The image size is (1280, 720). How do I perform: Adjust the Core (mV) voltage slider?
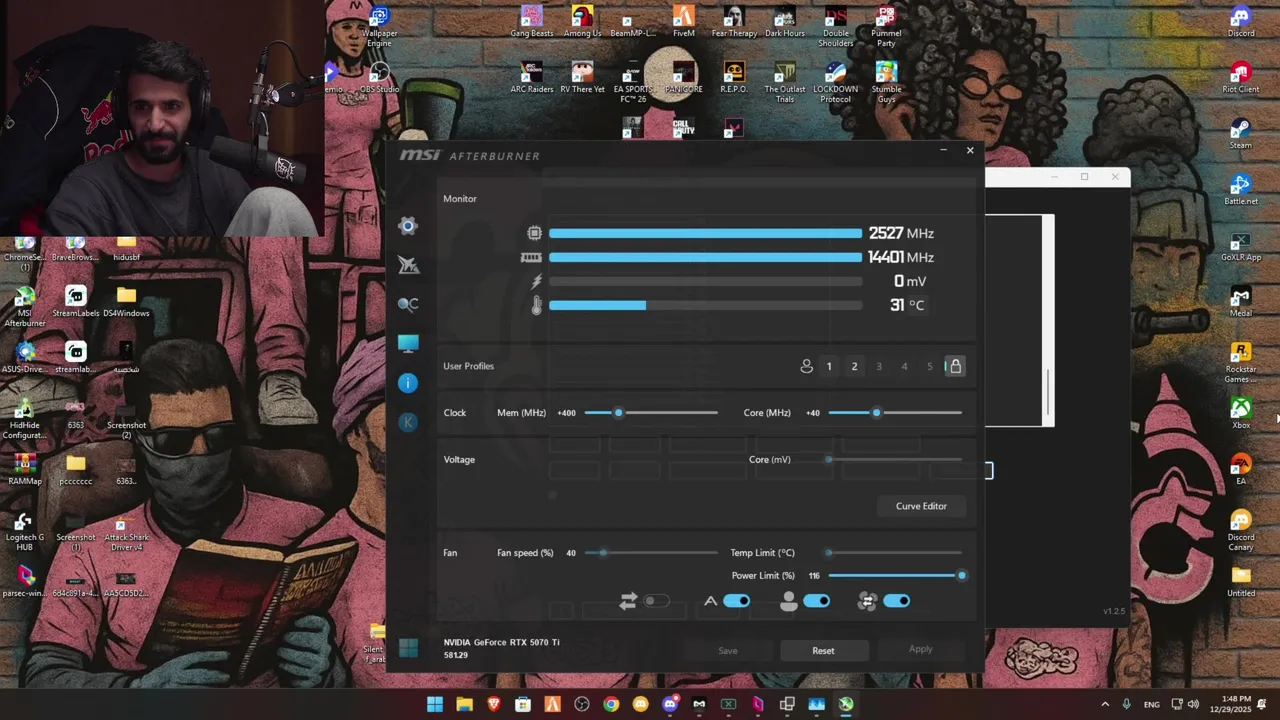[x=895, y=460]
